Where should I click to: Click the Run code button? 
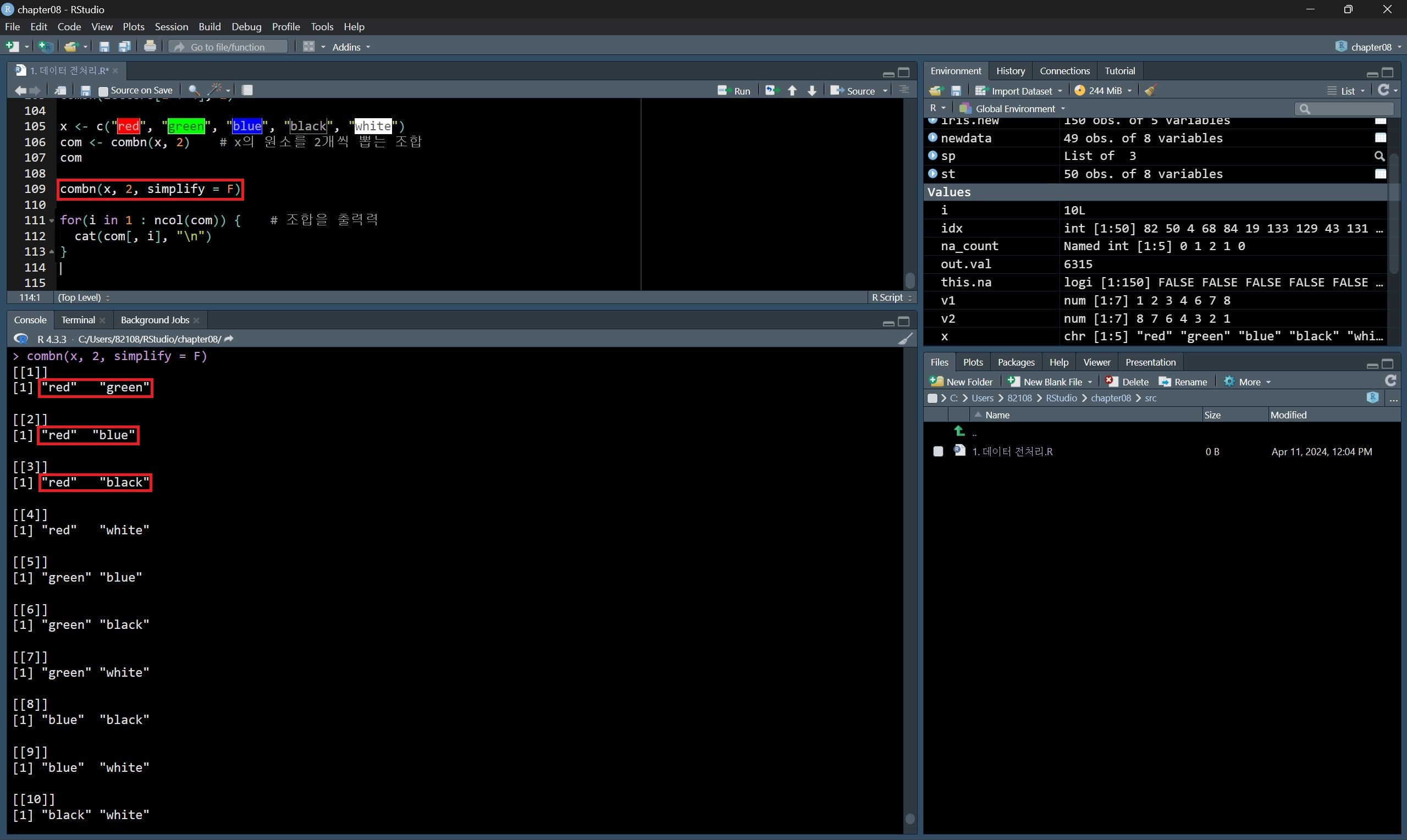pos(734,91)
